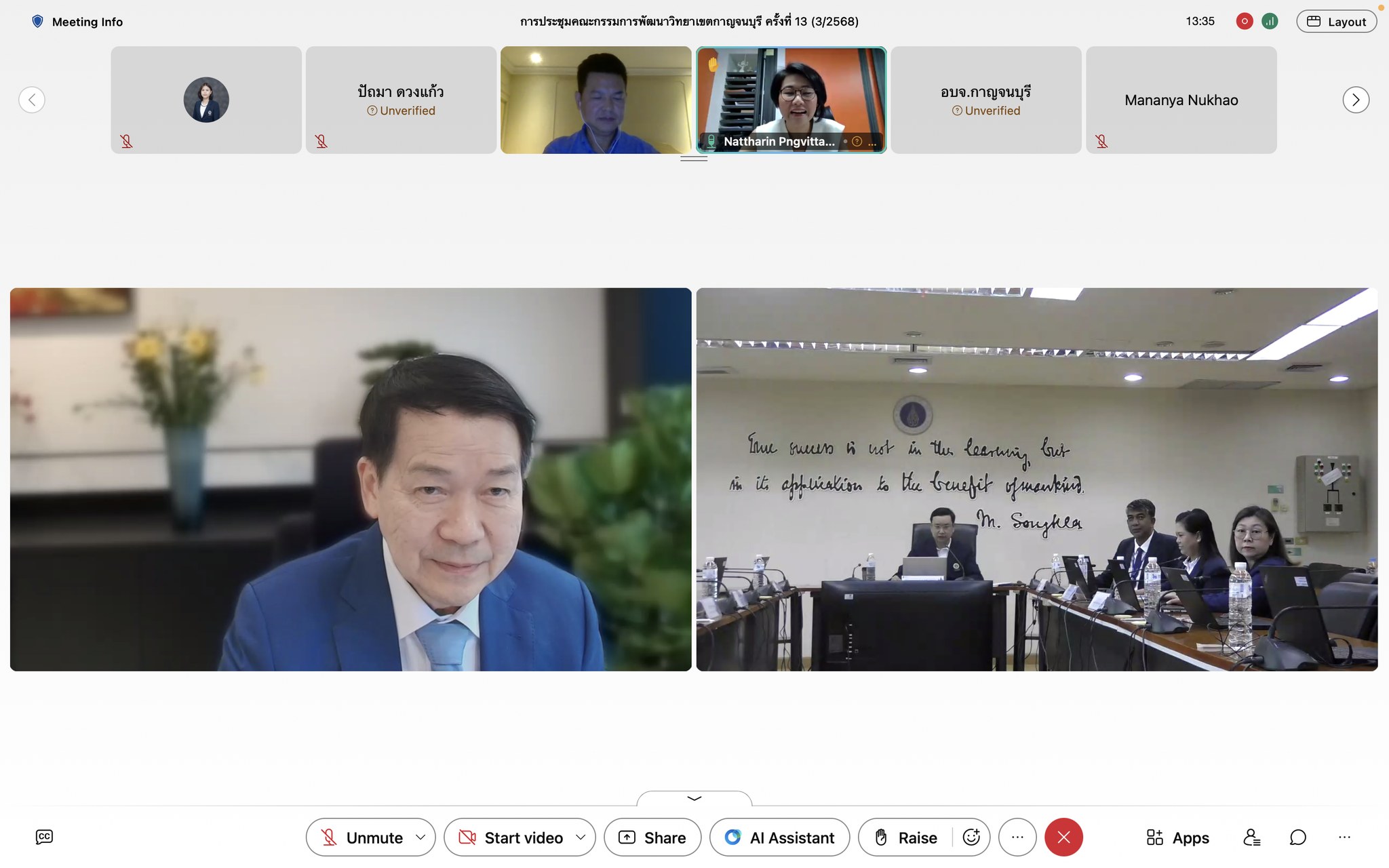Expand audio options arrow next to Unmute

click(x=420, y=837)
